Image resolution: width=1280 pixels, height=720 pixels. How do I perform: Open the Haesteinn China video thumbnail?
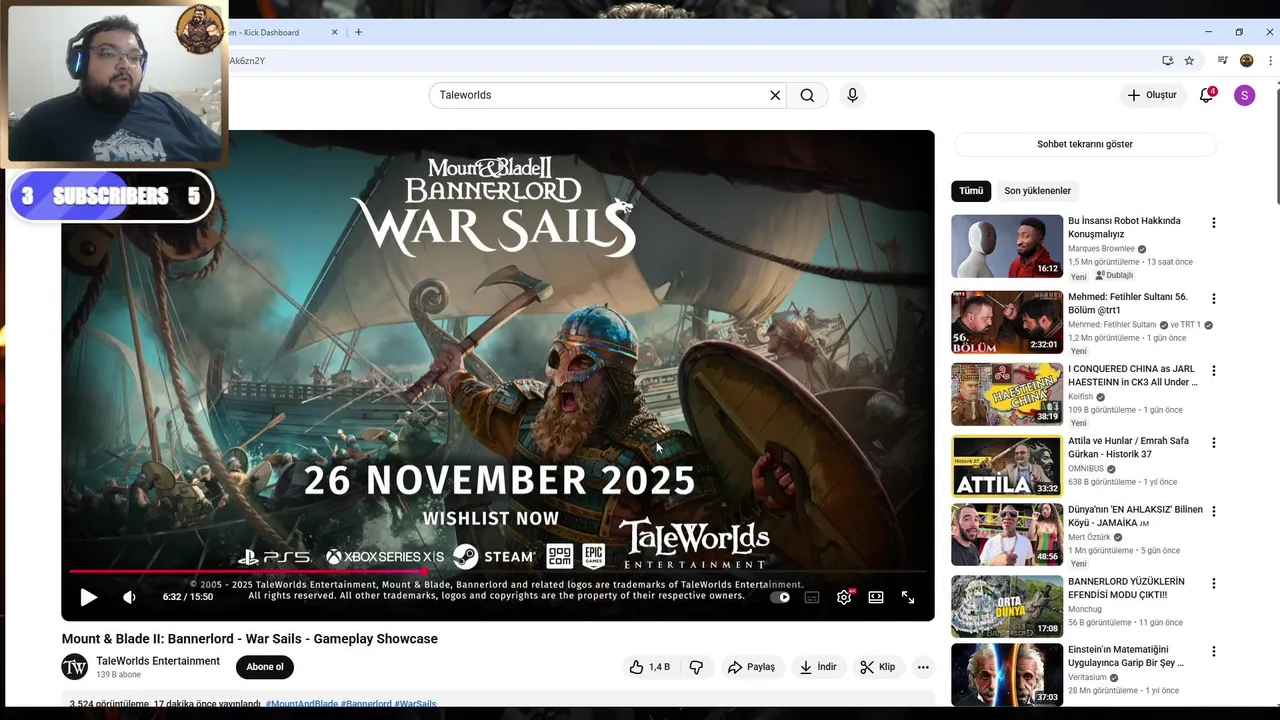1007,394
